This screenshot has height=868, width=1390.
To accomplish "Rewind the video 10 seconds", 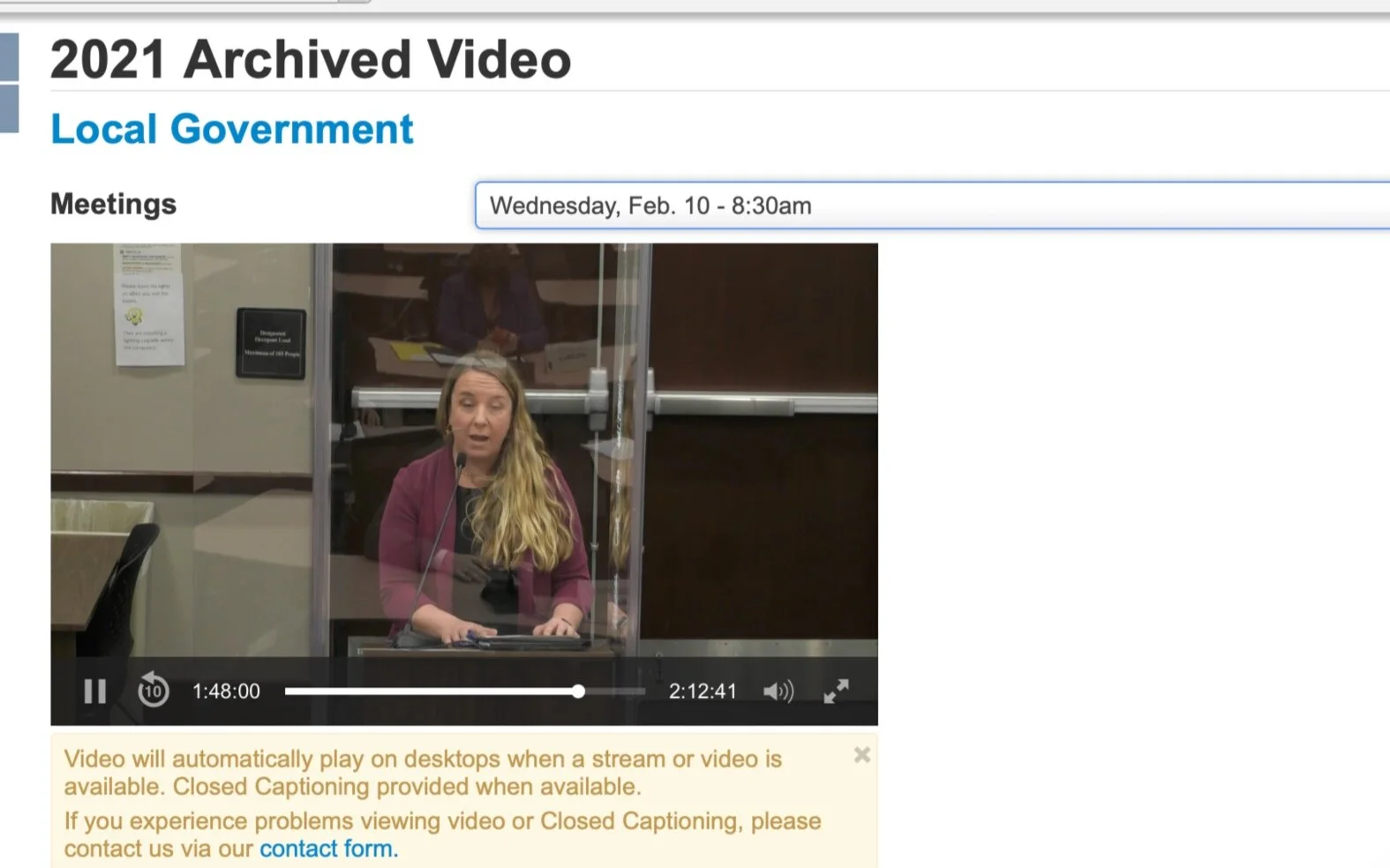I will pos(153,690).
